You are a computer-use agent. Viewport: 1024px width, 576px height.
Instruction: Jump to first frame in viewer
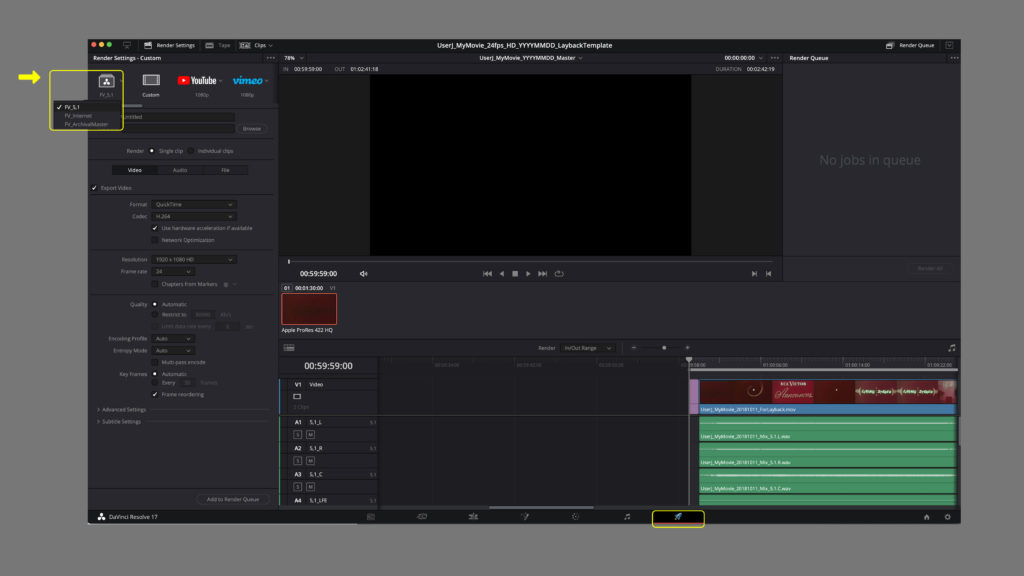click(x=487, y=274)
